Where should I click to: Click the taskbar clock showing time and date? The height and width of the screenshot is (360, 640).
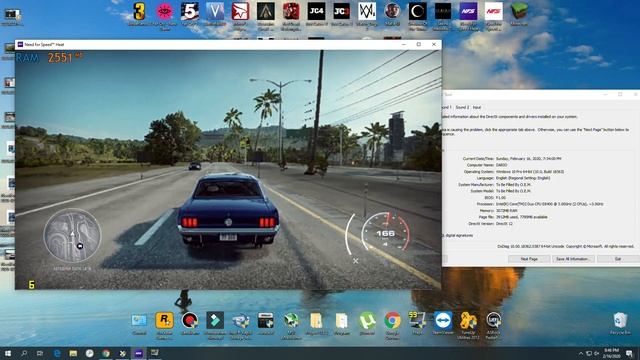coord(611,353)
